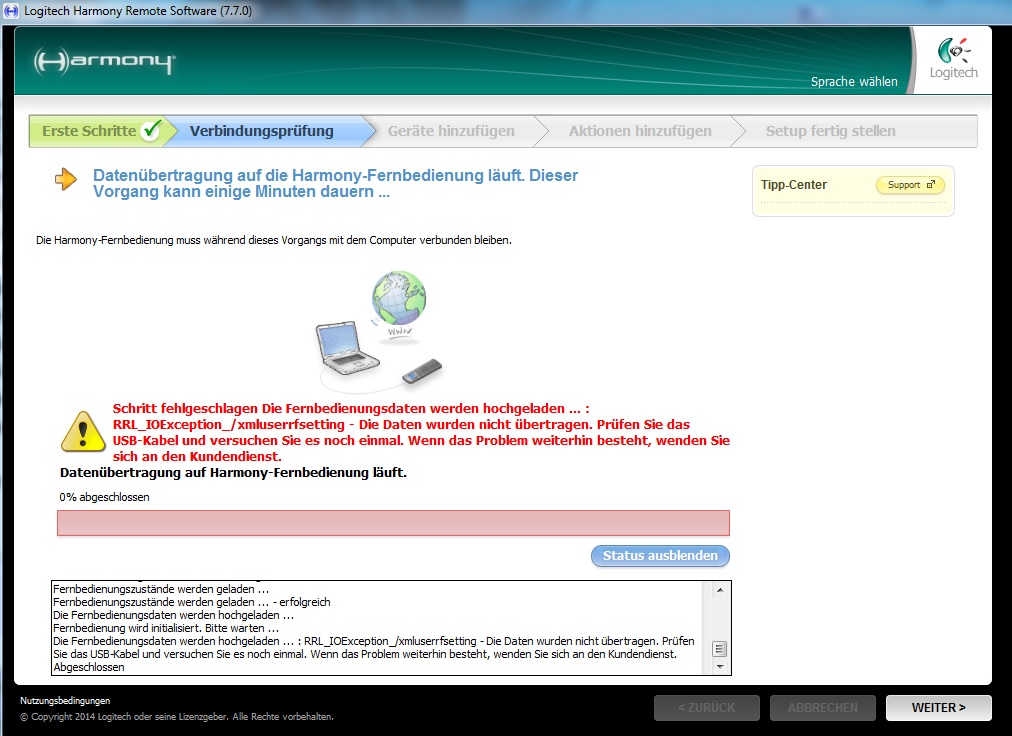
Task: Click the ABBRECHEN button
Action: click(x=823, y=708)
